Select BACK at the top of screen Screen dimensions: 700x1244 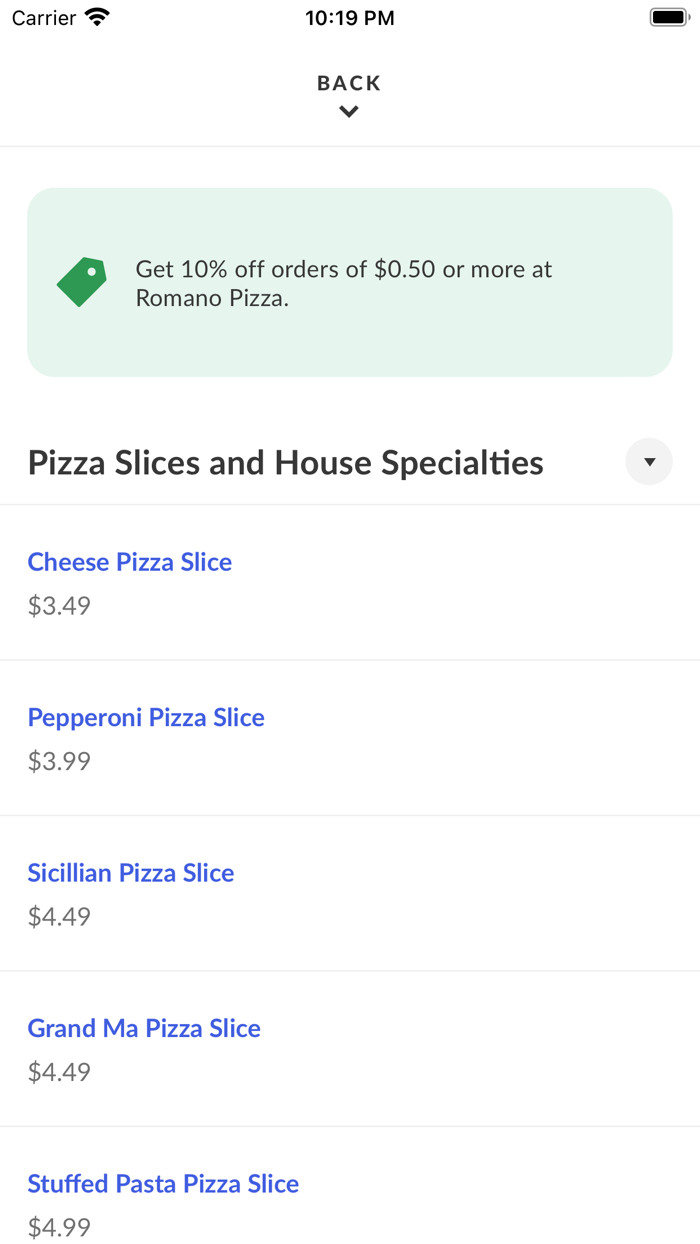(348, 83)
